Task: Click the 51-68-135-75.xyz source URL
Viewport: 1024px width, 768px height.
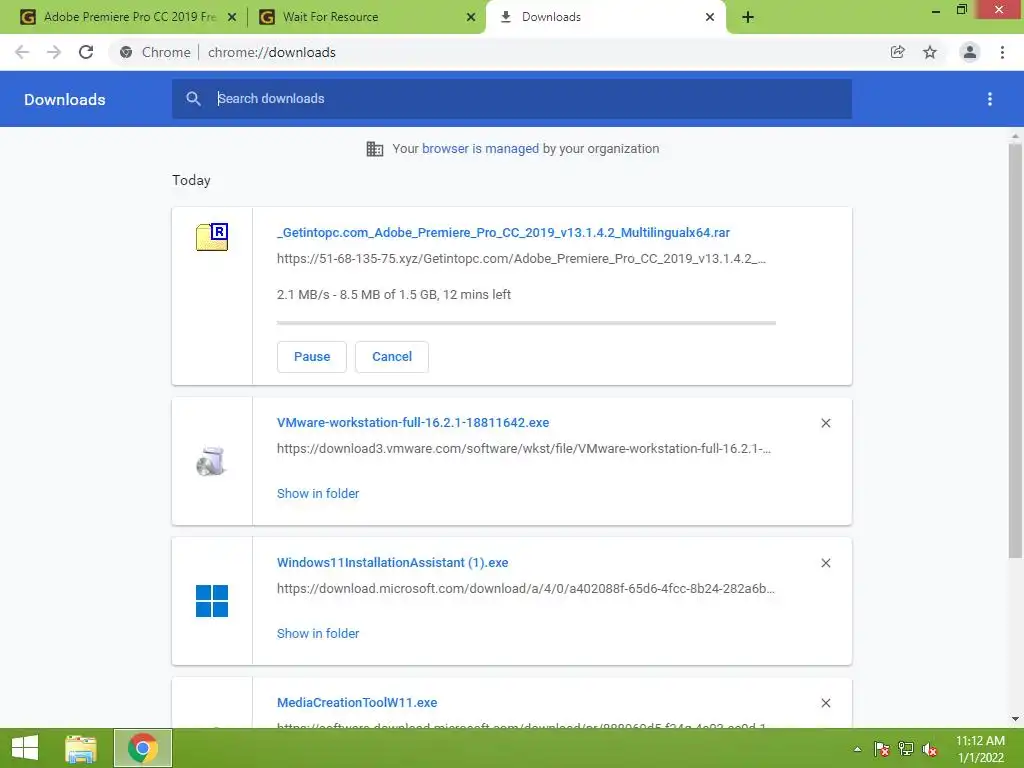Action: (x=521, y=259)
